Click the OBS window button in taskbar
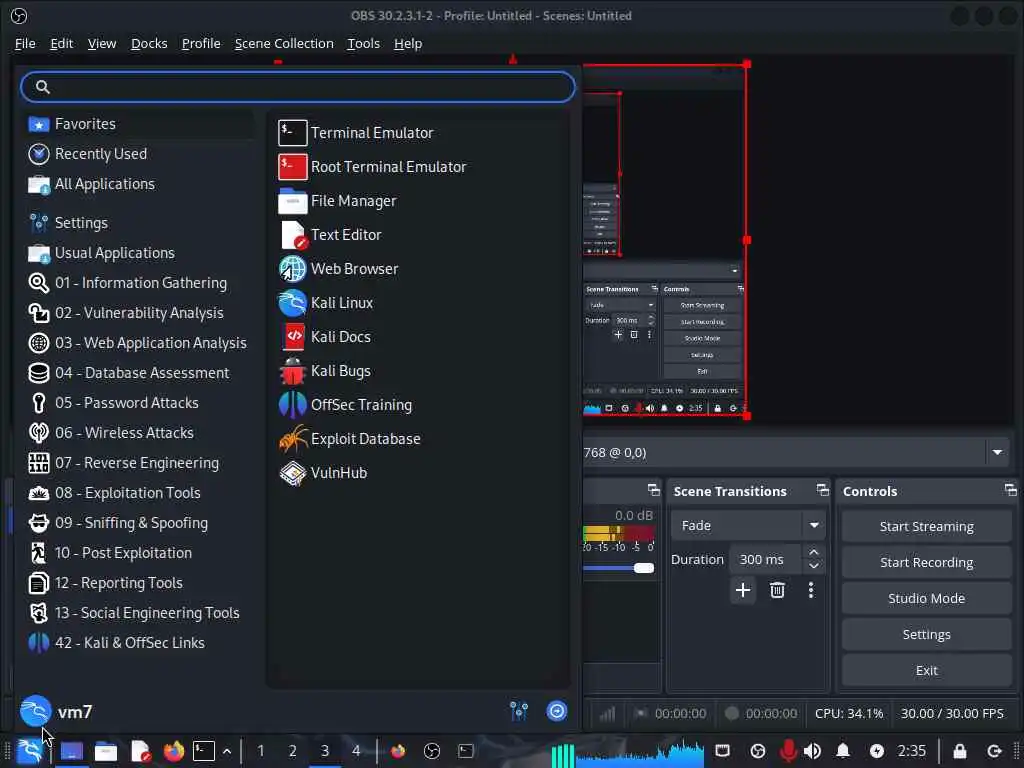 432,751
